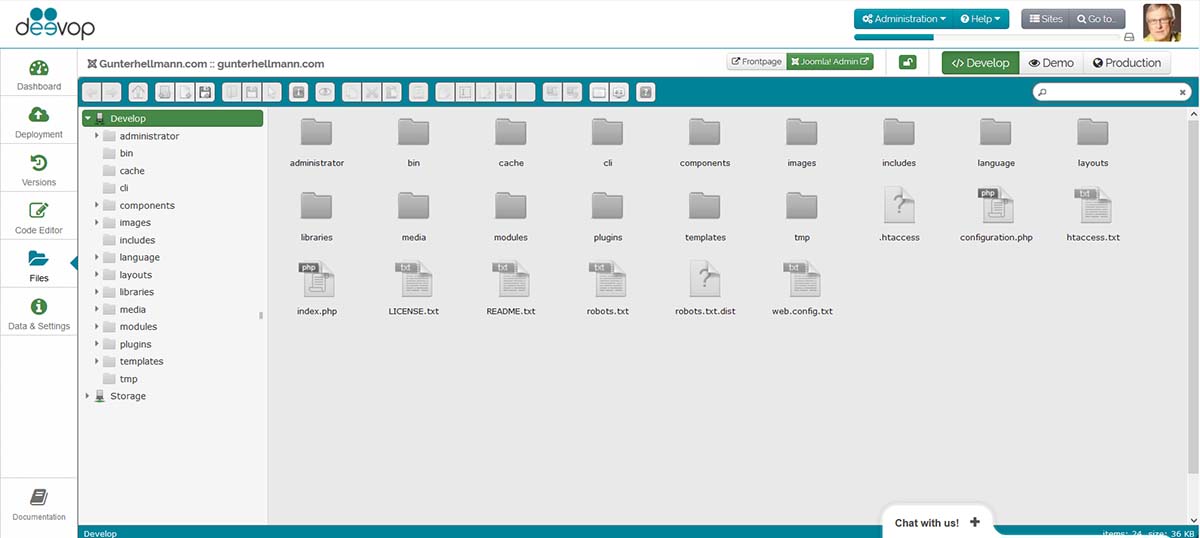This screenshot has height=538, width=1200.
Task: Click the save floppy disk toolbar icon
Action: 206,92
